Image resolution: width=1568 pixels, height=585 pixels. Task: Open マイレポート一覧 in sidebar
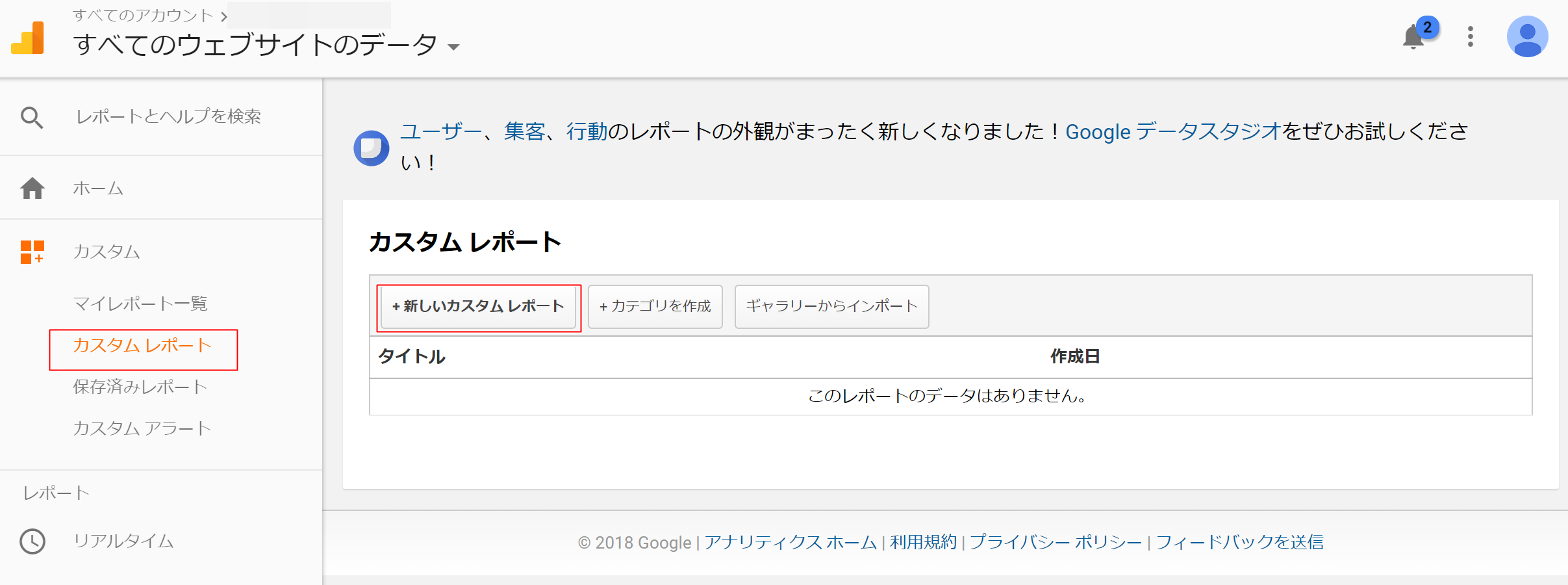point(140,304)
